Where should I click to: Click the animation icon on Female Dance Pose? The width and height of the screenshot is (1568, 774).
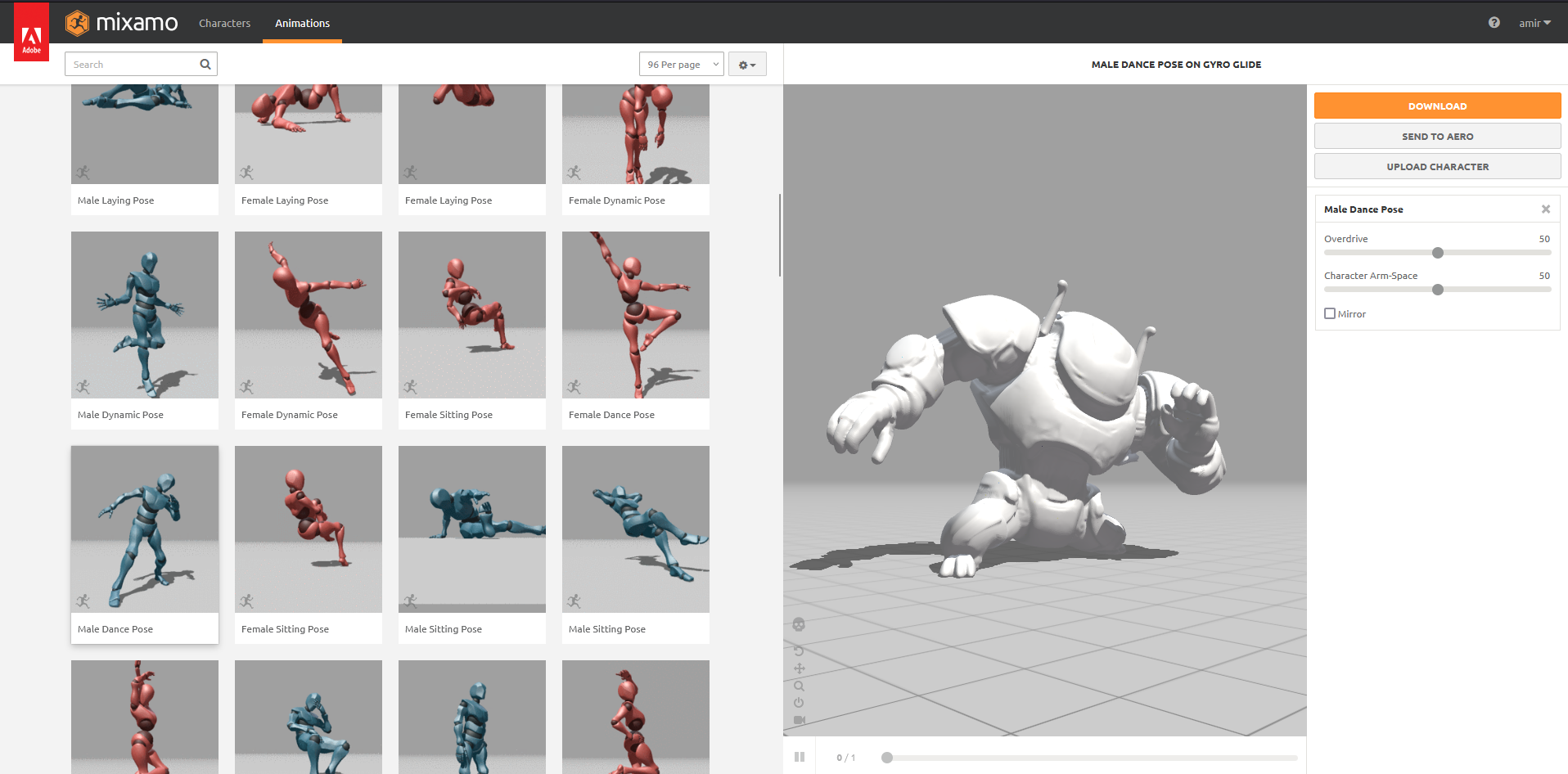574,387
